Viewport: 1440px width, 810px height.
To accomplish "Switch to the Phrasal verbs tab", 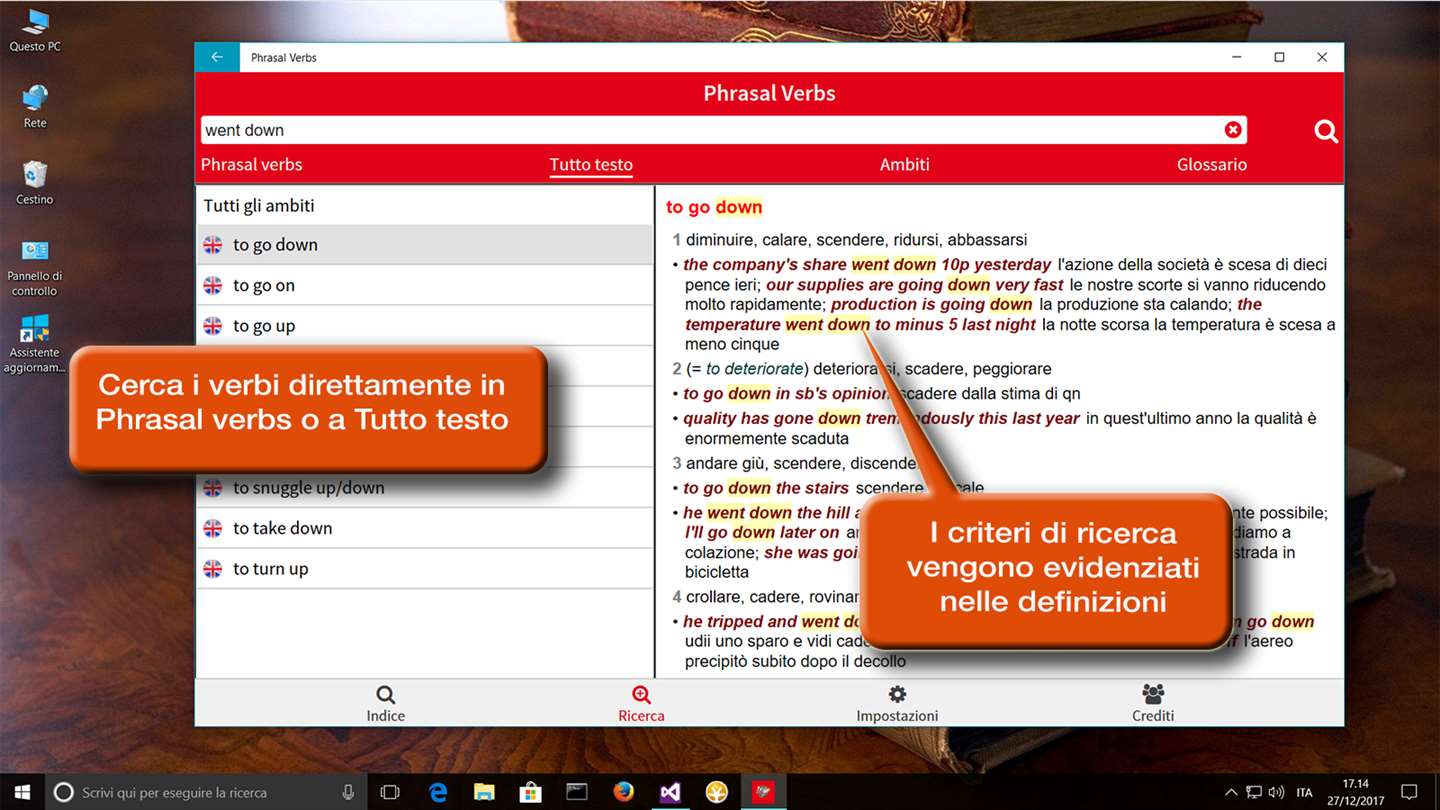I will (251, 165).
